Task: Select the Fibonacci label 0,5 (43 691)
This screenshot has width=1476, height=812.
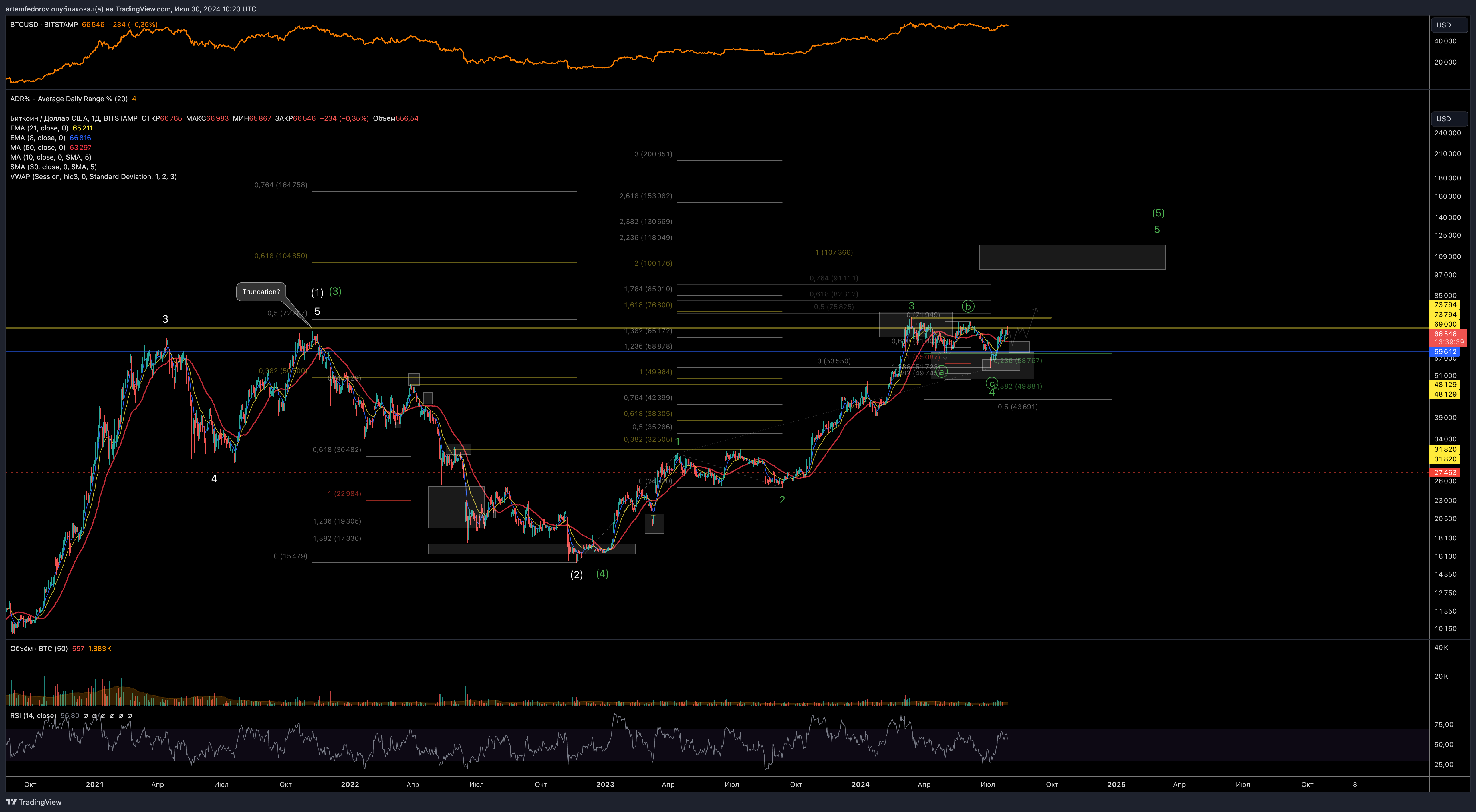Action: (1018, 407)
